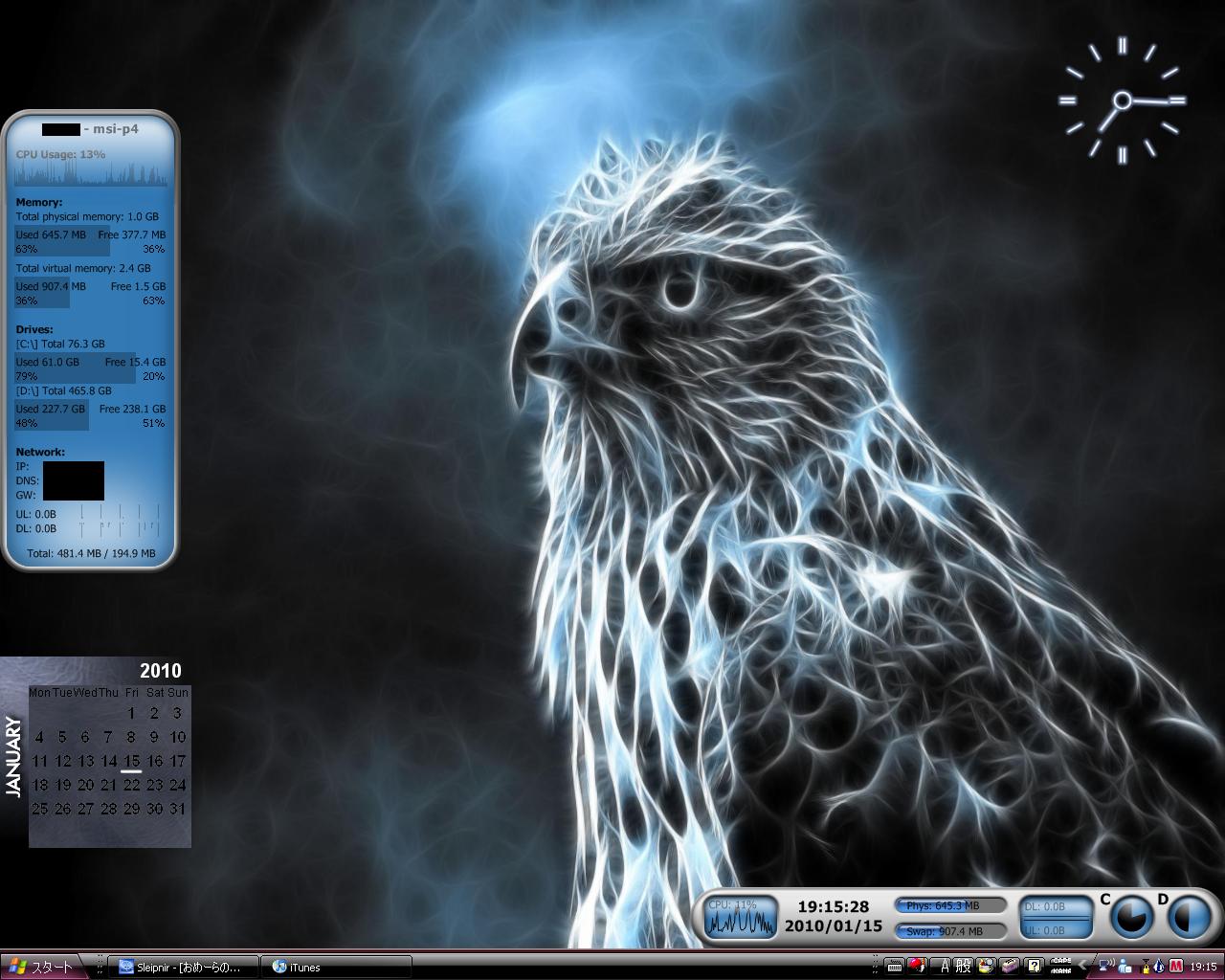Click the CPU 11% graph in the bottom widget
The height and width of the screenshot is (980, 1225).
coord(740,917)
